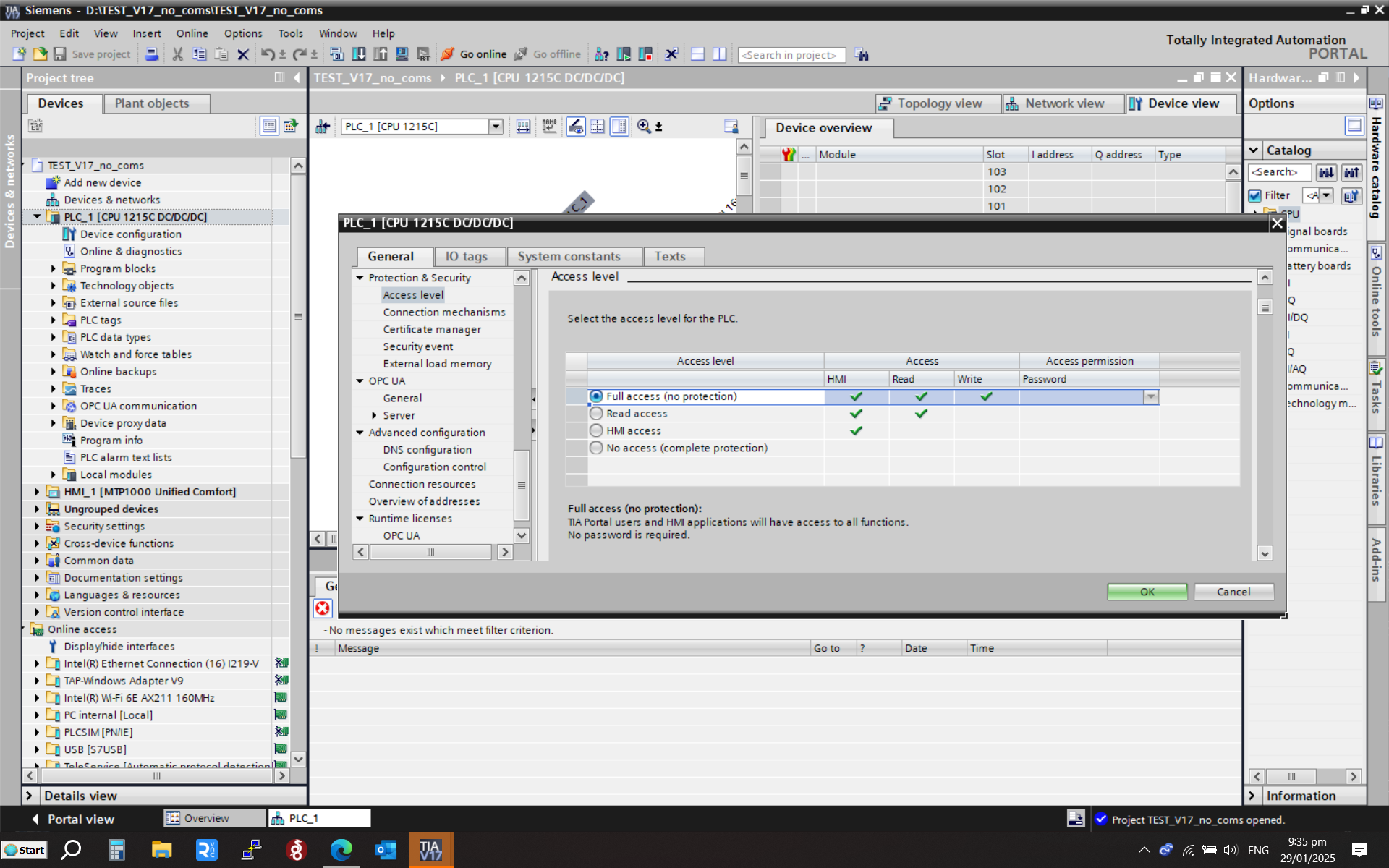This screenshot has height=868, width=1389.
Task: Click the Download to device icon
Action: pos(358,54)
